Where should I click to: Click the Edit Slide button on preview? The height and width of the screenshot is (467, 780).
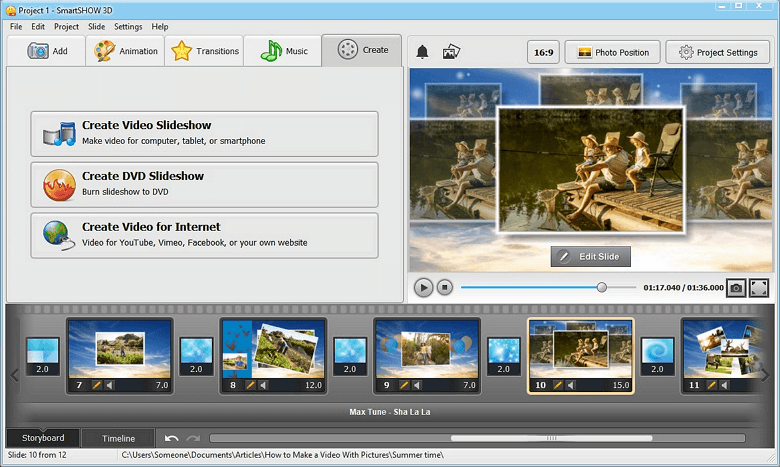pos(590,257)
